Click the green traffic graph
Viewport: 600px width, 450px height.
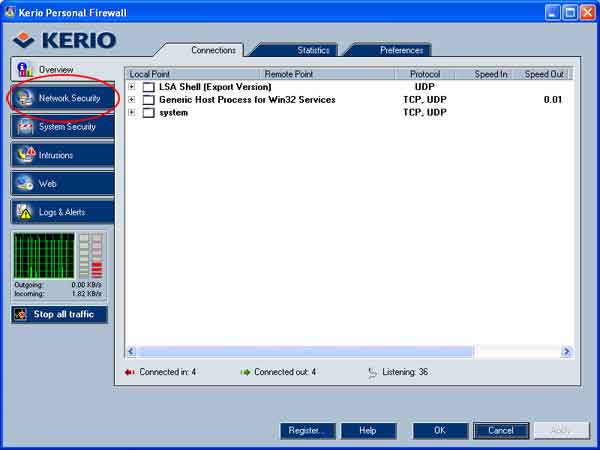click(44, 255)
